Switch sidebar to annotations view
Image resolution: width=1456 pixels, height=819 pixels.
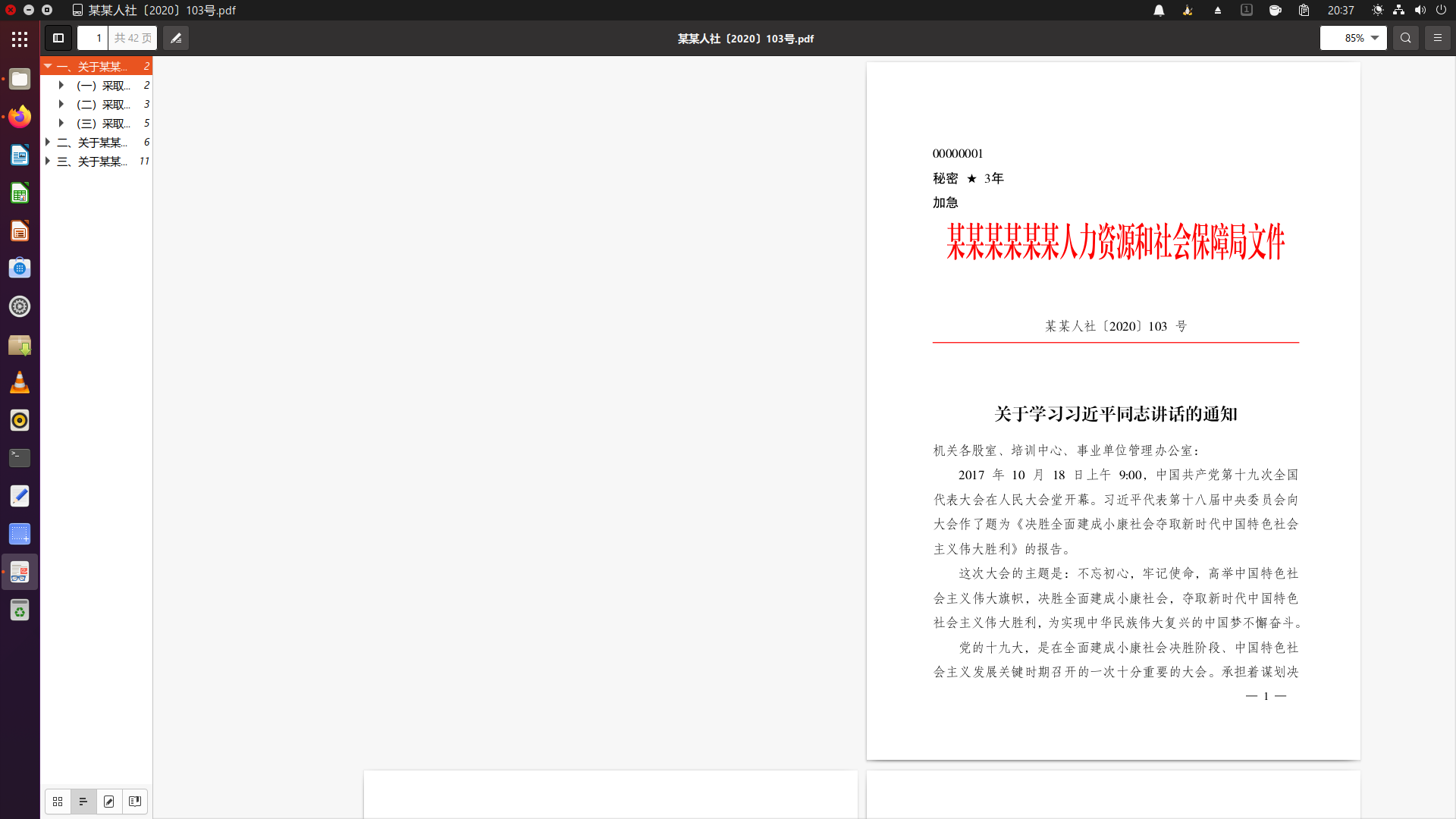pyautogui.click(x=109, y=802)
